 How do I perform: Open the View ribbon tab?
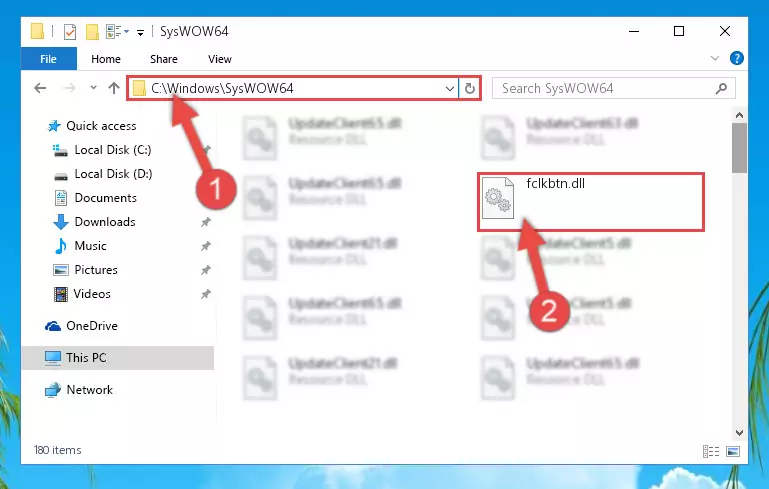coord(219,59)
